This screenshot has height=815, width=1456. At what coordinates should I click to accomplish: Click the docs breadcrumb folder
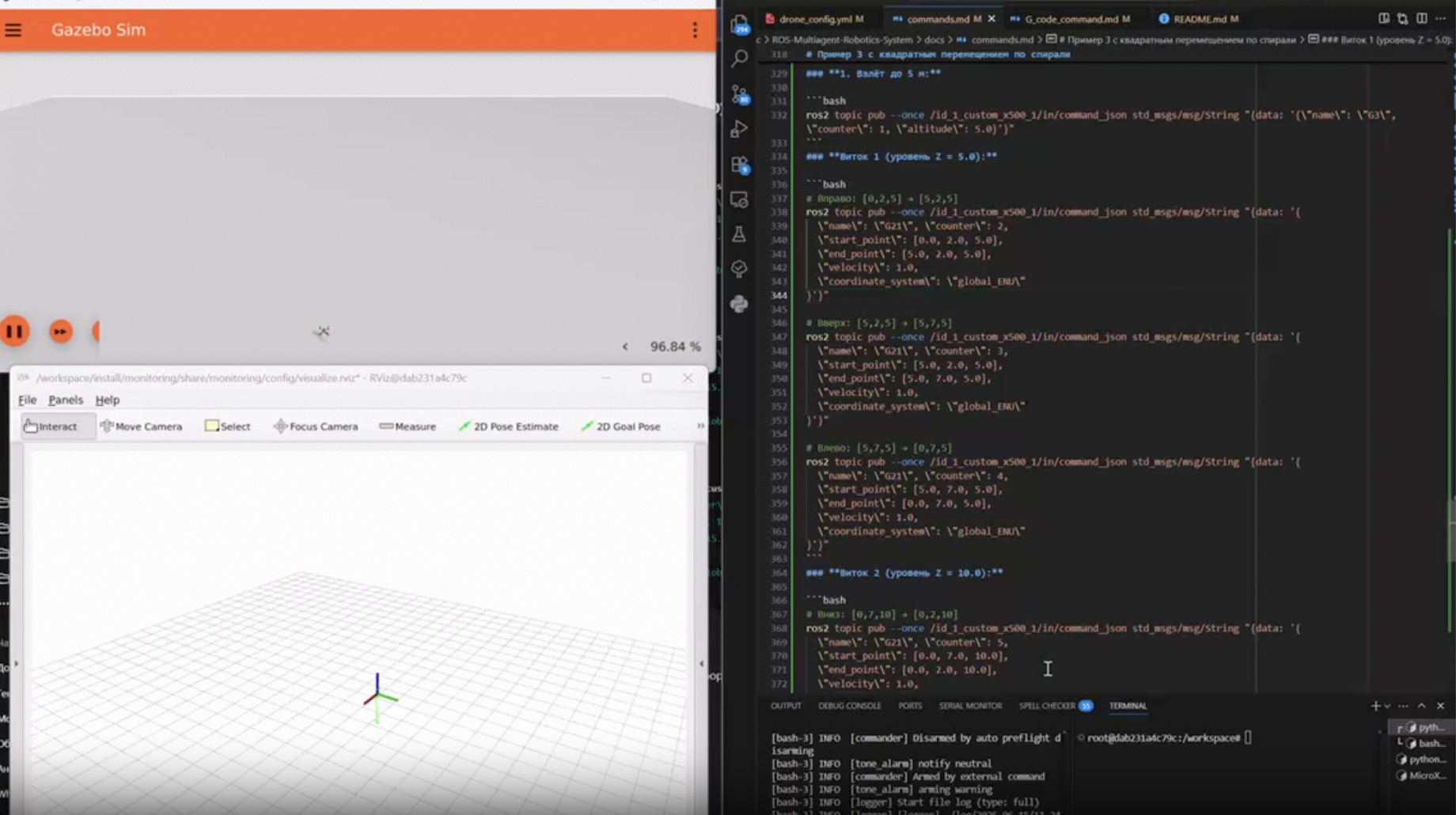[x=935, y=40]
